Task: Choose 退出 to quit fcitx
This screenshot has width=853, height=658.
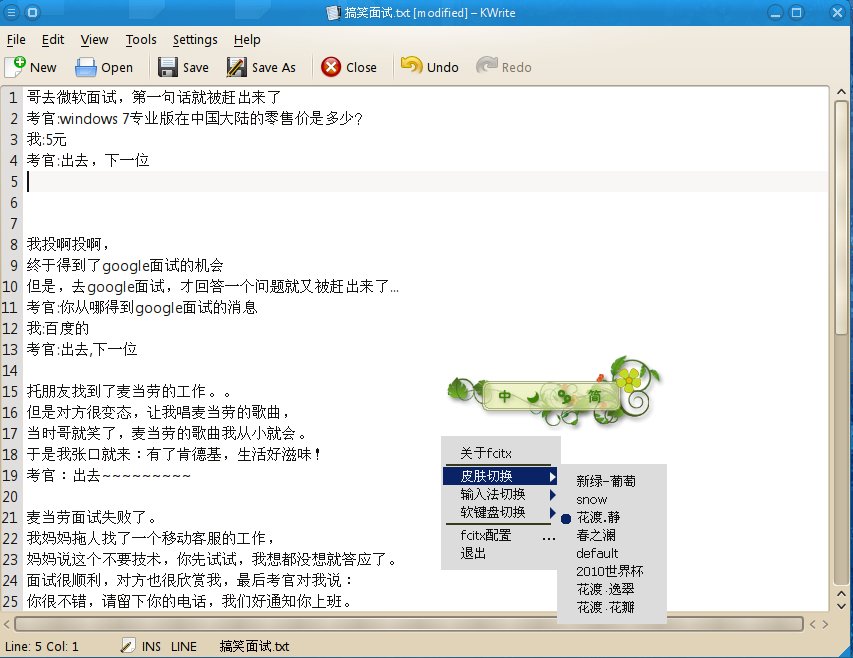Action: pyautogui.click(x=500, y=554)
